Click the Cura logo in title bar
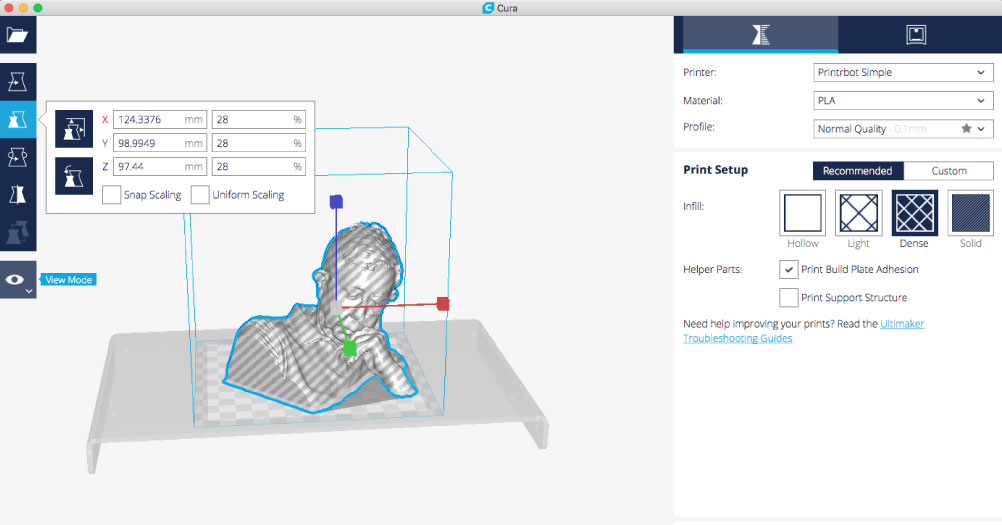Screen dimensions: 1002x525 pos(488,8)
